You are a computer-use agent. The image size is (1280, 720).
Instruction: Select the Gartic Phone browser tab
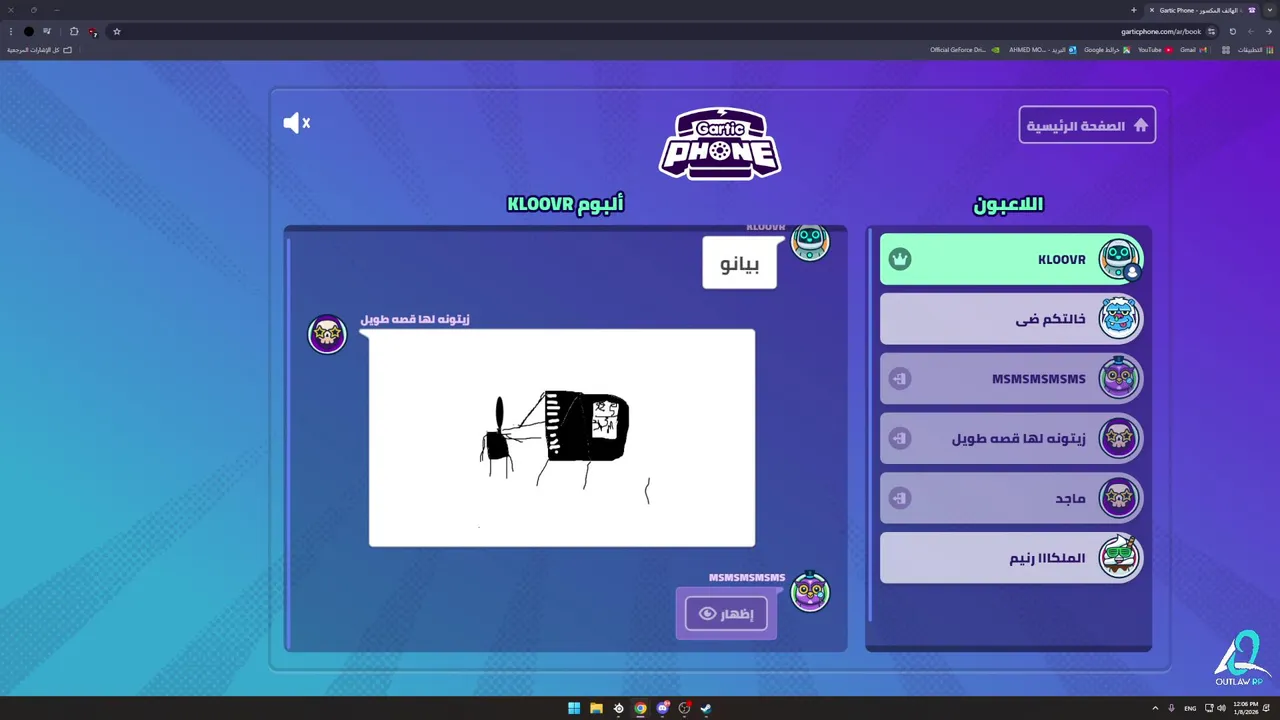(1202, 10)
